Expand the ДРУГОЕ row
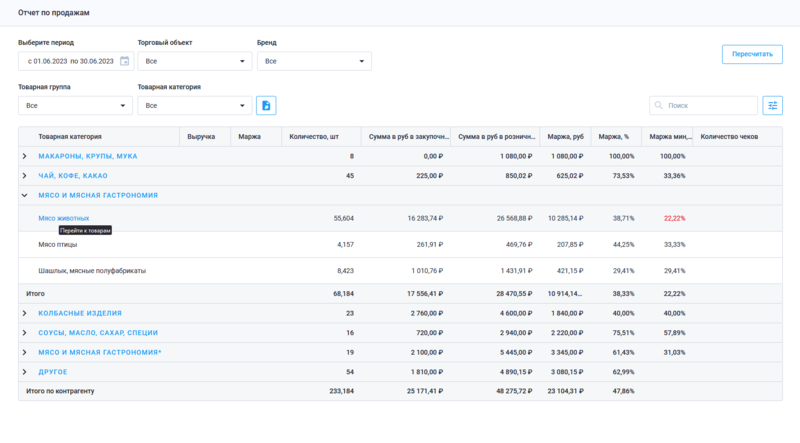Image resolution: width=800 pixels, height=443 pixels. coord(24,372)
